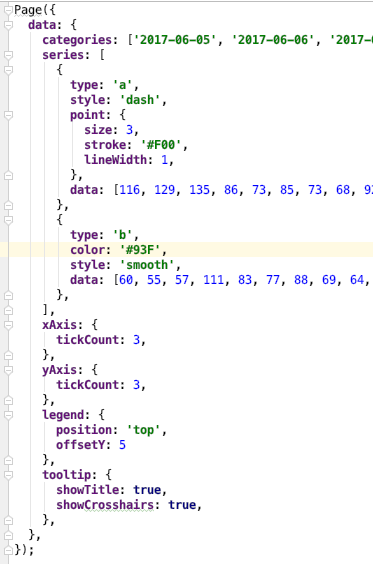
Task: Click true value after showCrosshairs
Action: [x=182, y=505]
